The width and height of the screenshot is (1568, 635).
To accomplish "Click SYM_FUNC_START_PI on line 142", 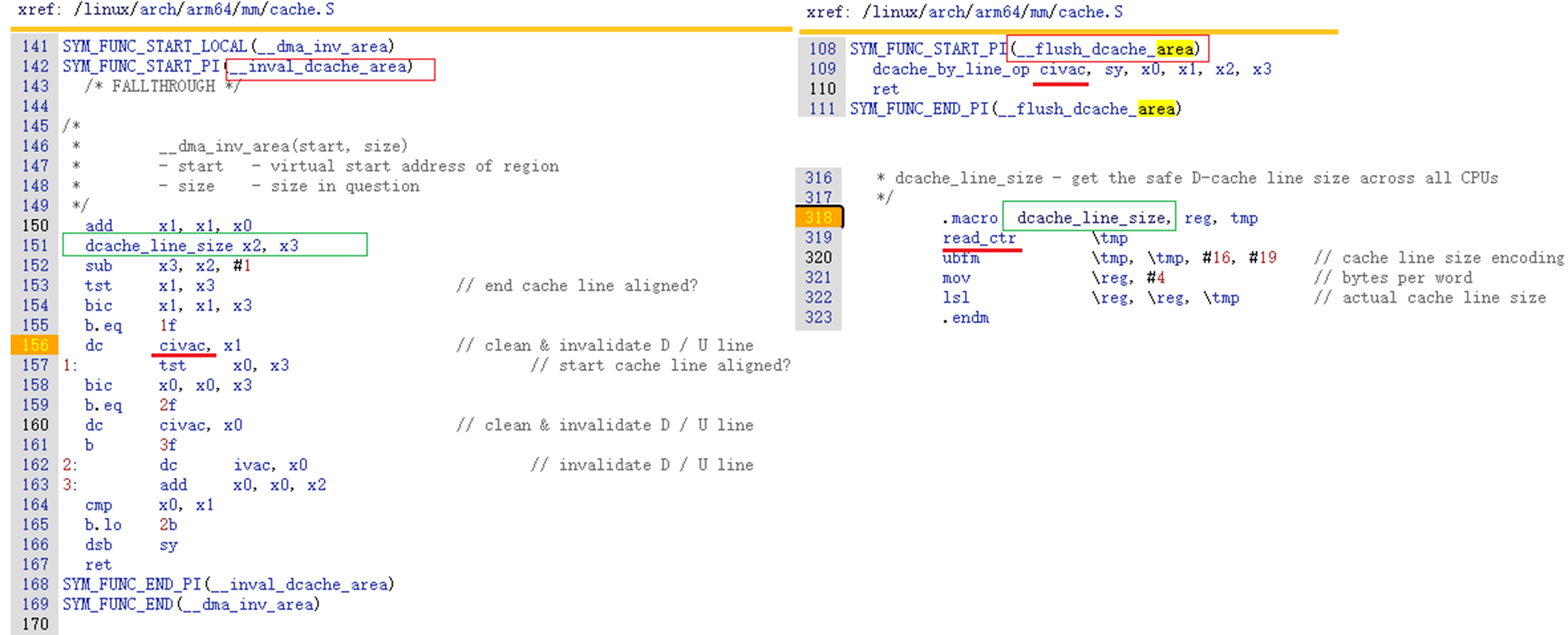I will coord(140,66).
